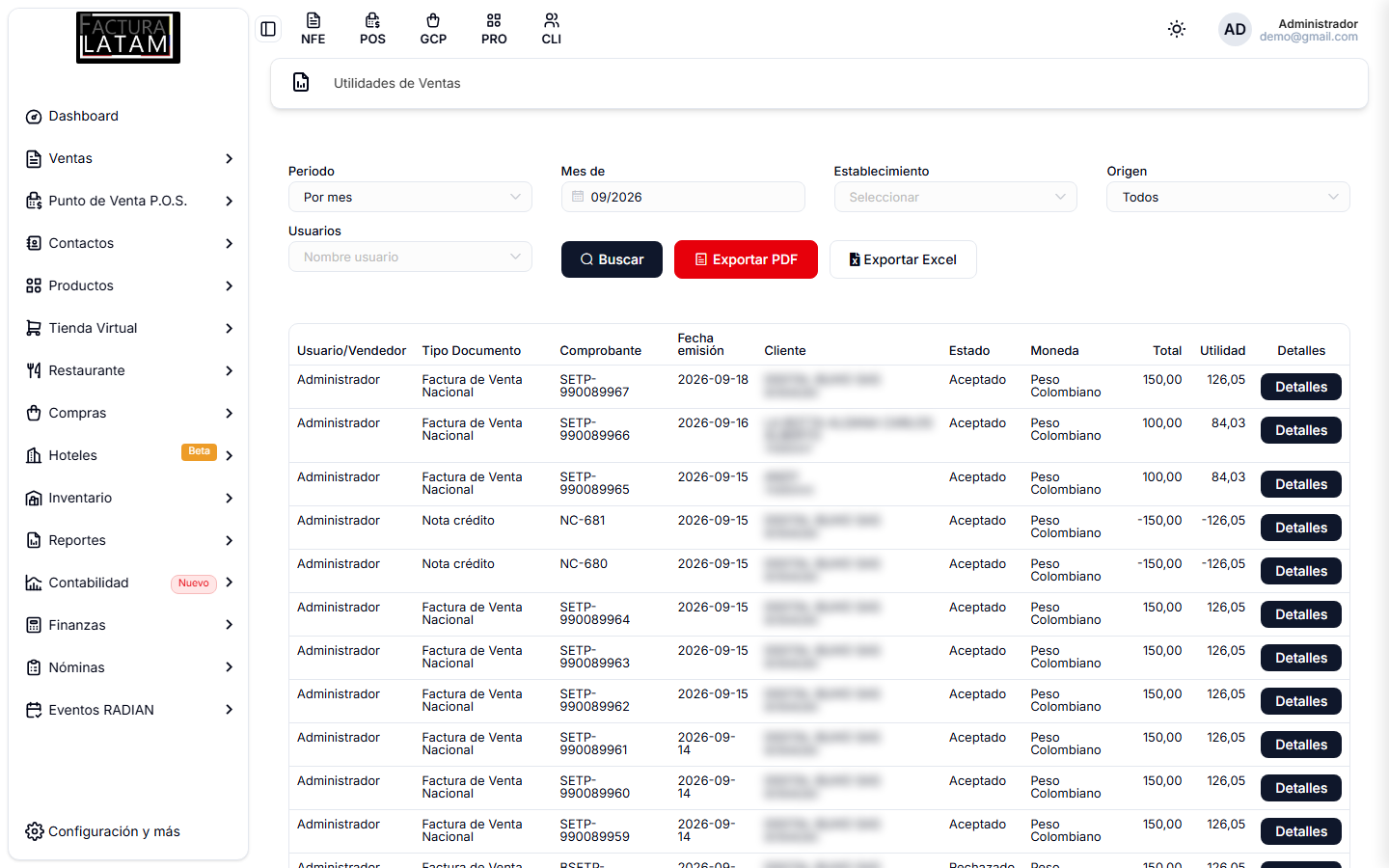Click the Exportar Excel button
Image resolution: width=1389 pixels, height=868 pixels.
[903, 259]
